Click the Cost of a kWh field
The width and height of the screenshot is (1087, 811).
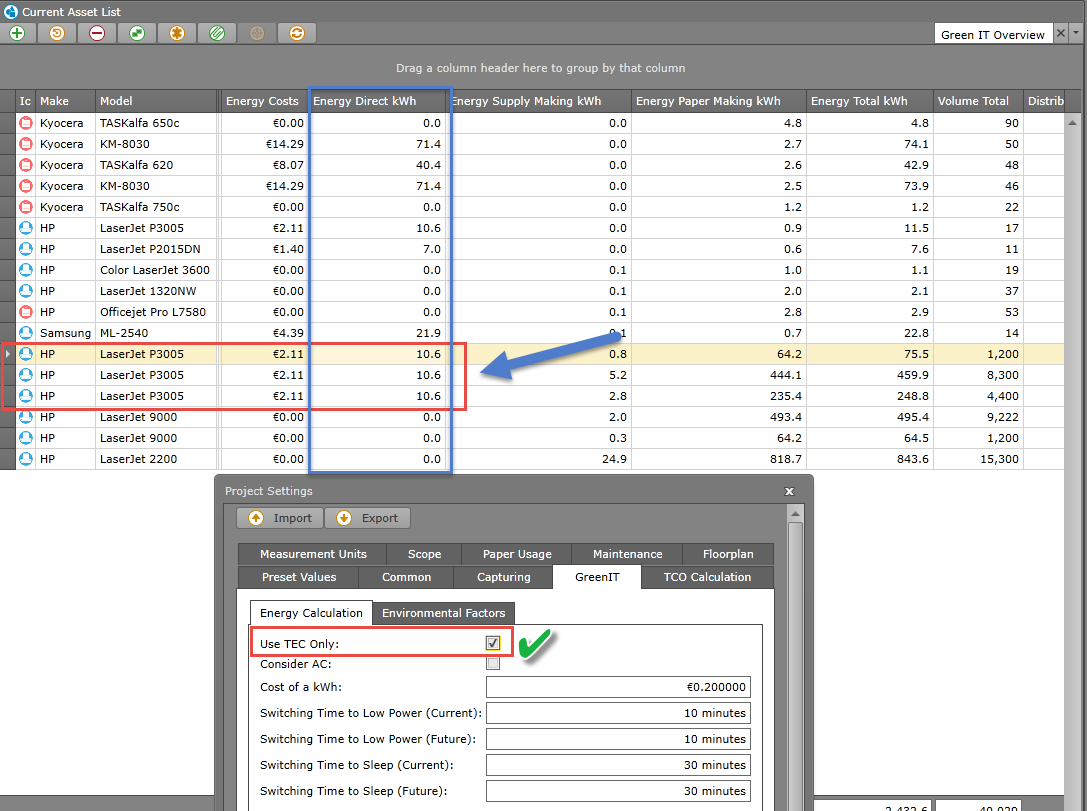pos(618,687)
